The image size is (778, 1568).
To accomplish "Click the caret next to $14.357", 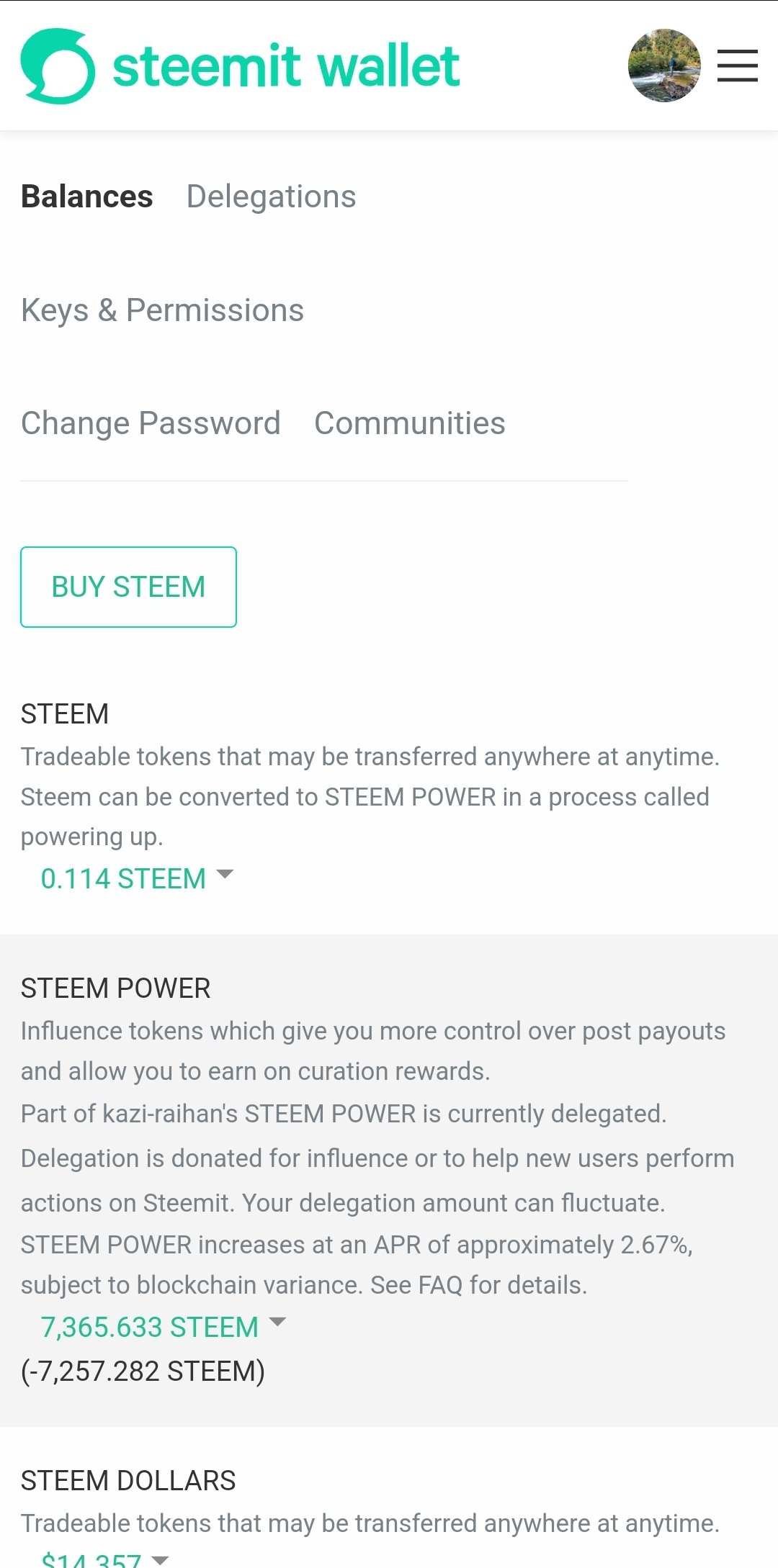I will point(161,1559).
